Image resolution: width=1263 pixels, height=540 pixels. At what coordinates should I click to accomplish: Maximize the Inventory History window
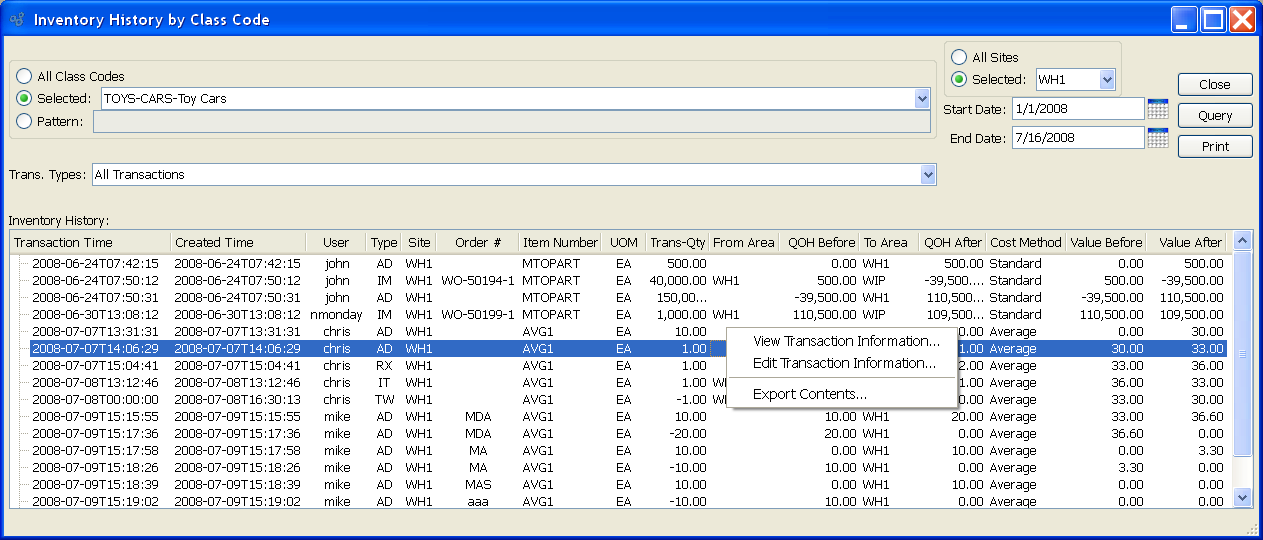[1213, 20]
